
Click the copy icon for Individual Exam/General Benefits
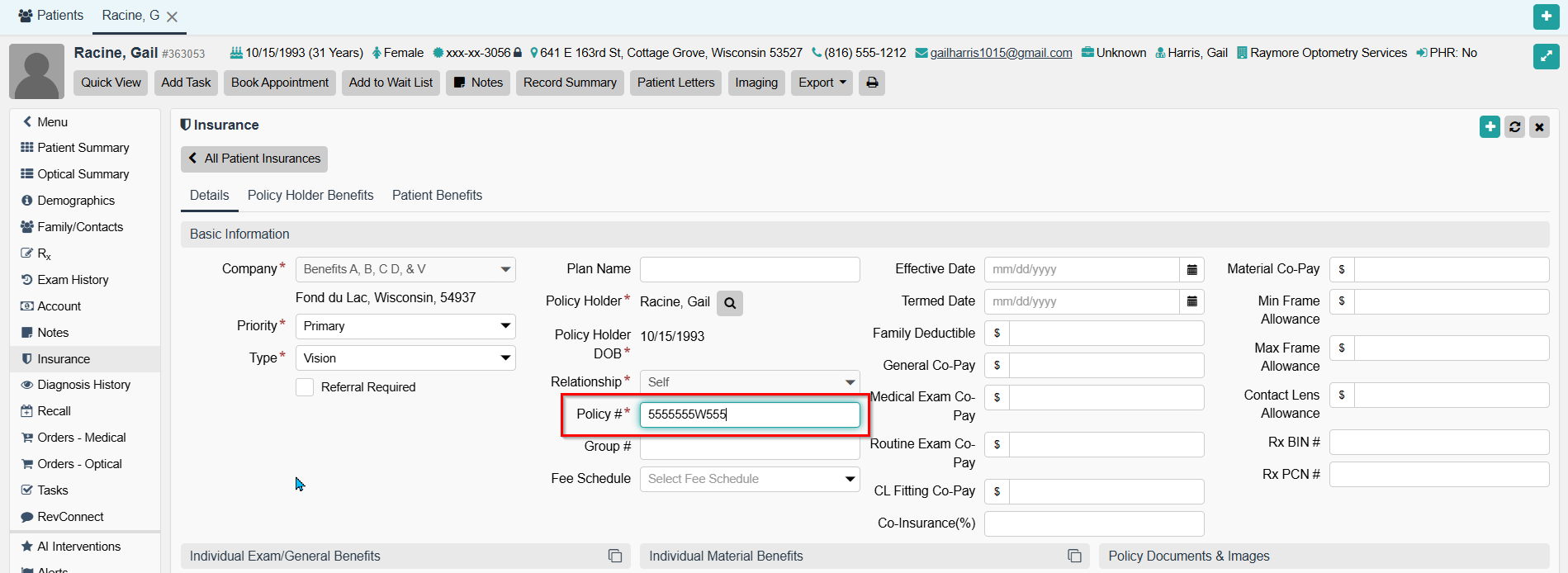tap(615, 556)
